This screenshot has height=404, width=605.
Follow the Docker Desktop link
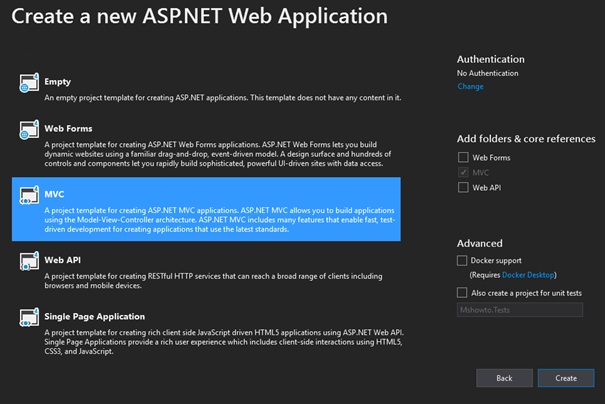coord(526,272)
